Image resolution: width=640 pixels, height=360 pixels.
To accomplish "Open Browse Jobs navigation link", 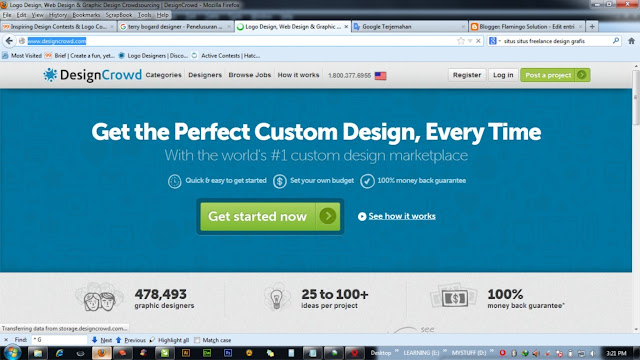I will coord(249,75).
